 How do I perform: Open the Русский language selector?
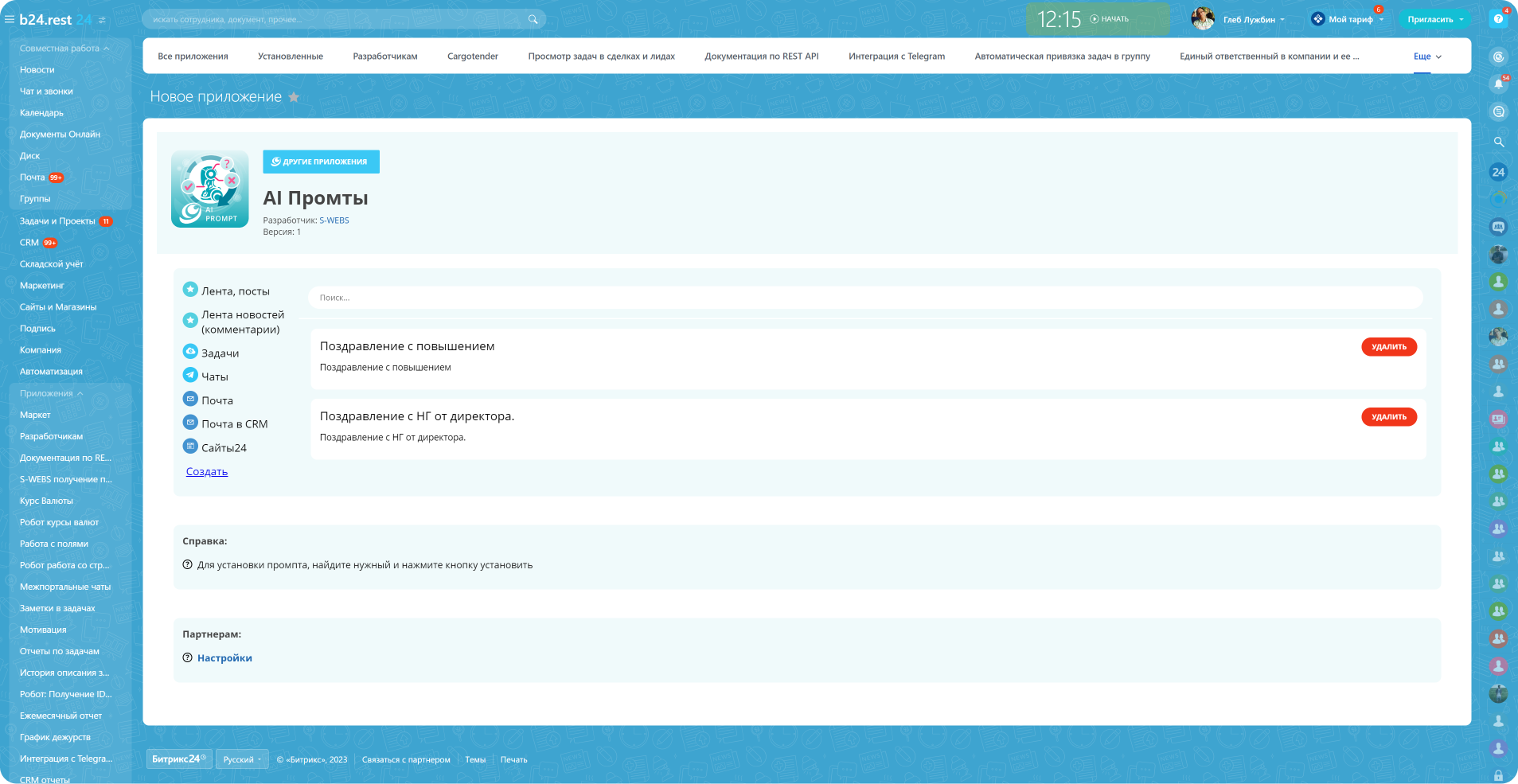click(x=242, y=759)
